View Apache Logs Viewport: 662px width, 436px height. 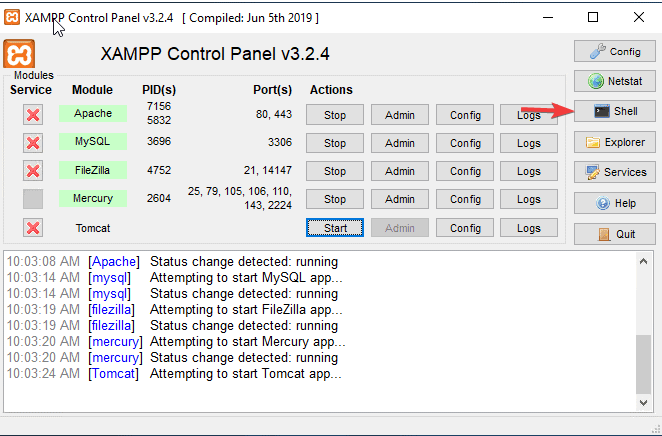pyautogui.click(x=529, y=115)
